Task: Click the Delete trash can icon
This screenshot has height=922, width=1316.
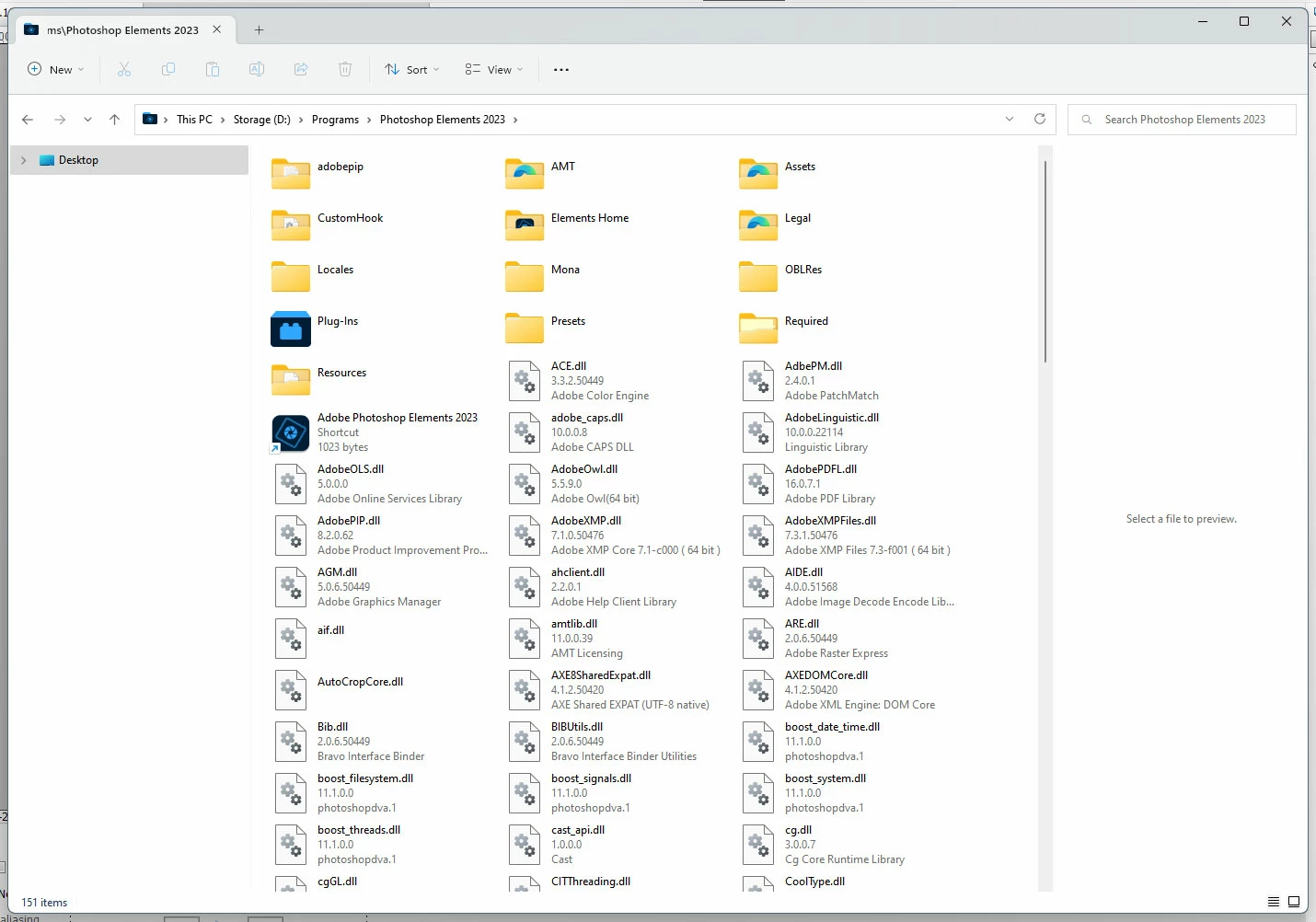Action: (345, 69)
